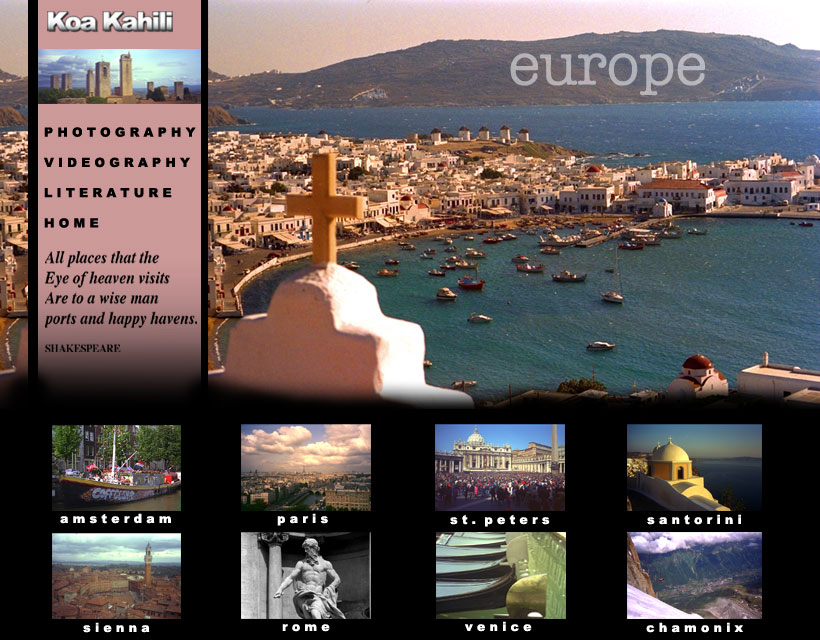Click the 'venice' text label
This screenshot has width=820, height=640.
499,627
